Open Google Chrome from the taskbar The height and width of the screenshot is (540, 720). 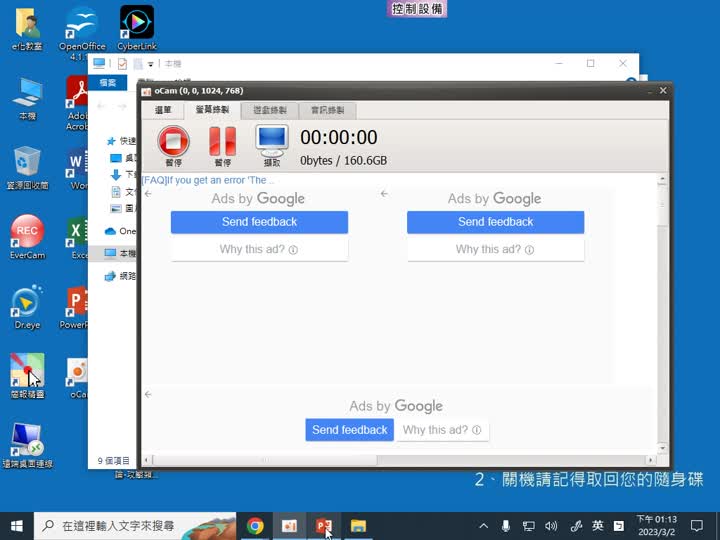pyautogui.click(x=255, y=526)
